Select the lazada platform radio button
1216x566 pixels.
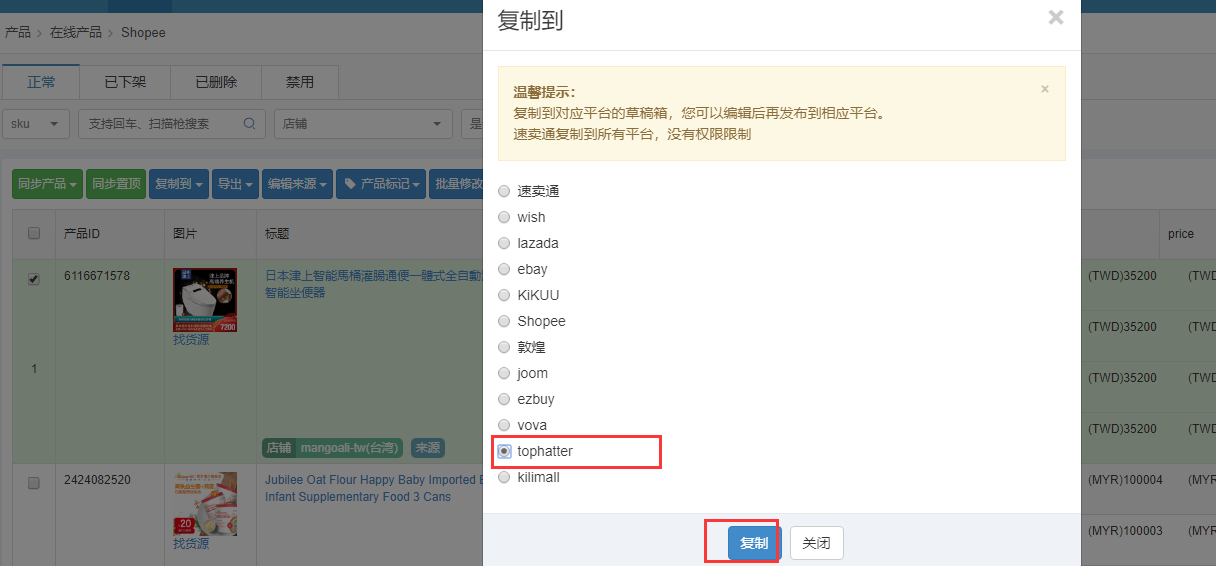pyautogui.click(x=504, y=243)
